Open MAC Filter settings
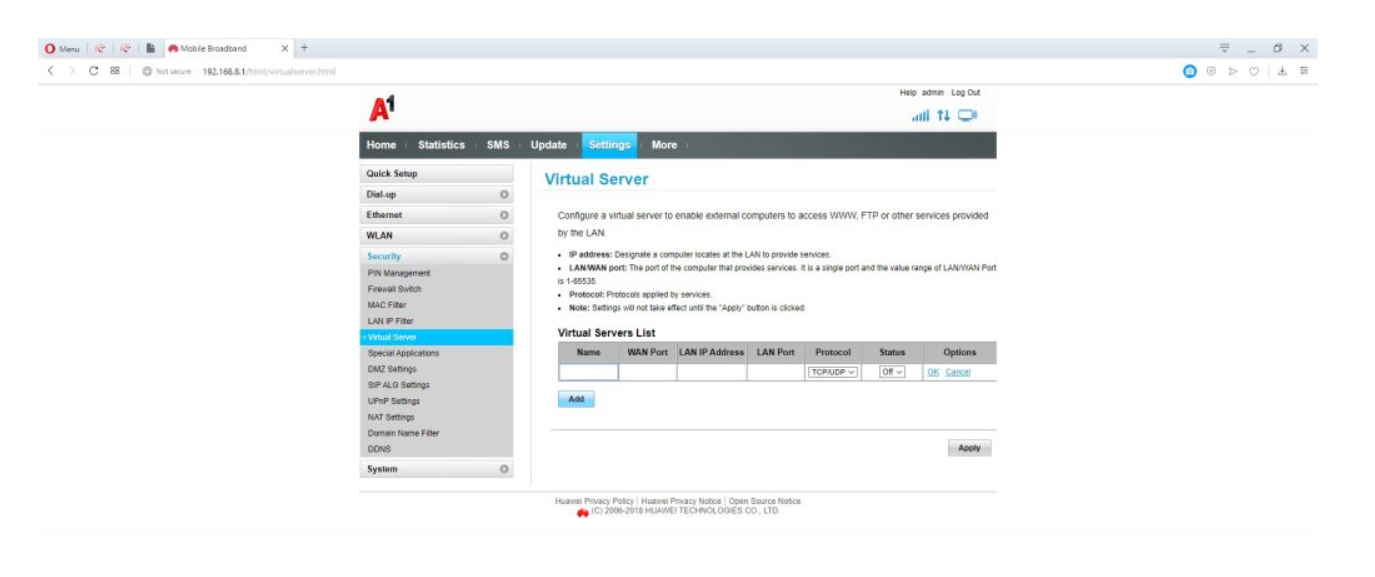The height and width of the screenshot is (577, 1375). tap(387, 305)
